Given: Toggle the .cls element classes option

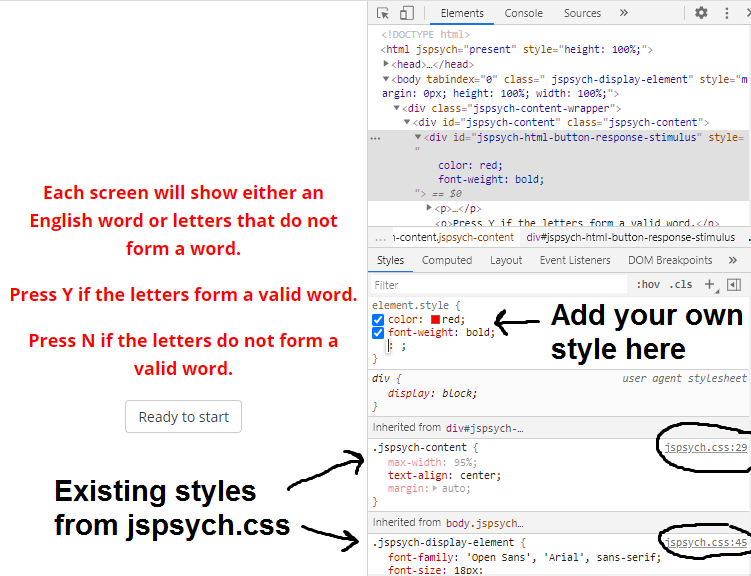Looking at the screenshot, I should (x=681, y=285).
